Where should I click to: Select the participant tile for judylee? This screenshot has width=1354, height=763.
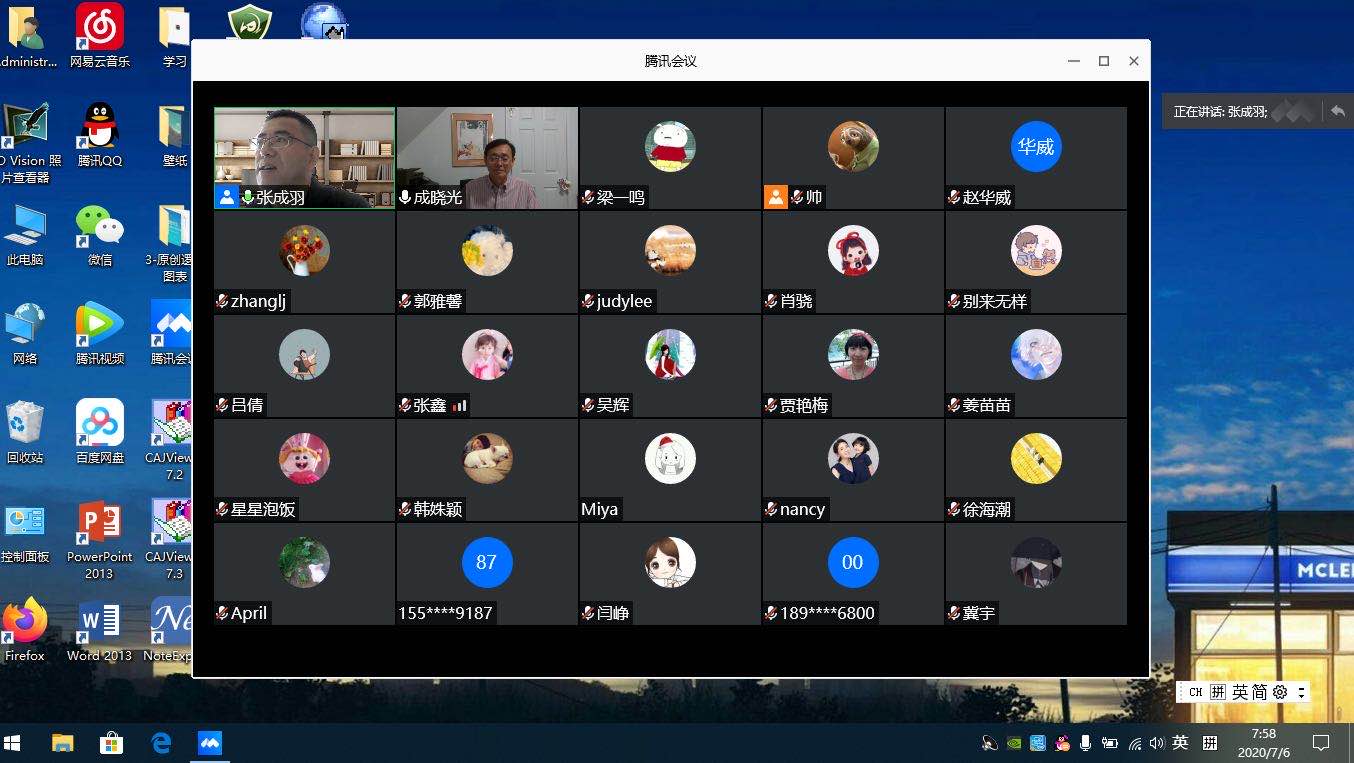[670, 262]
